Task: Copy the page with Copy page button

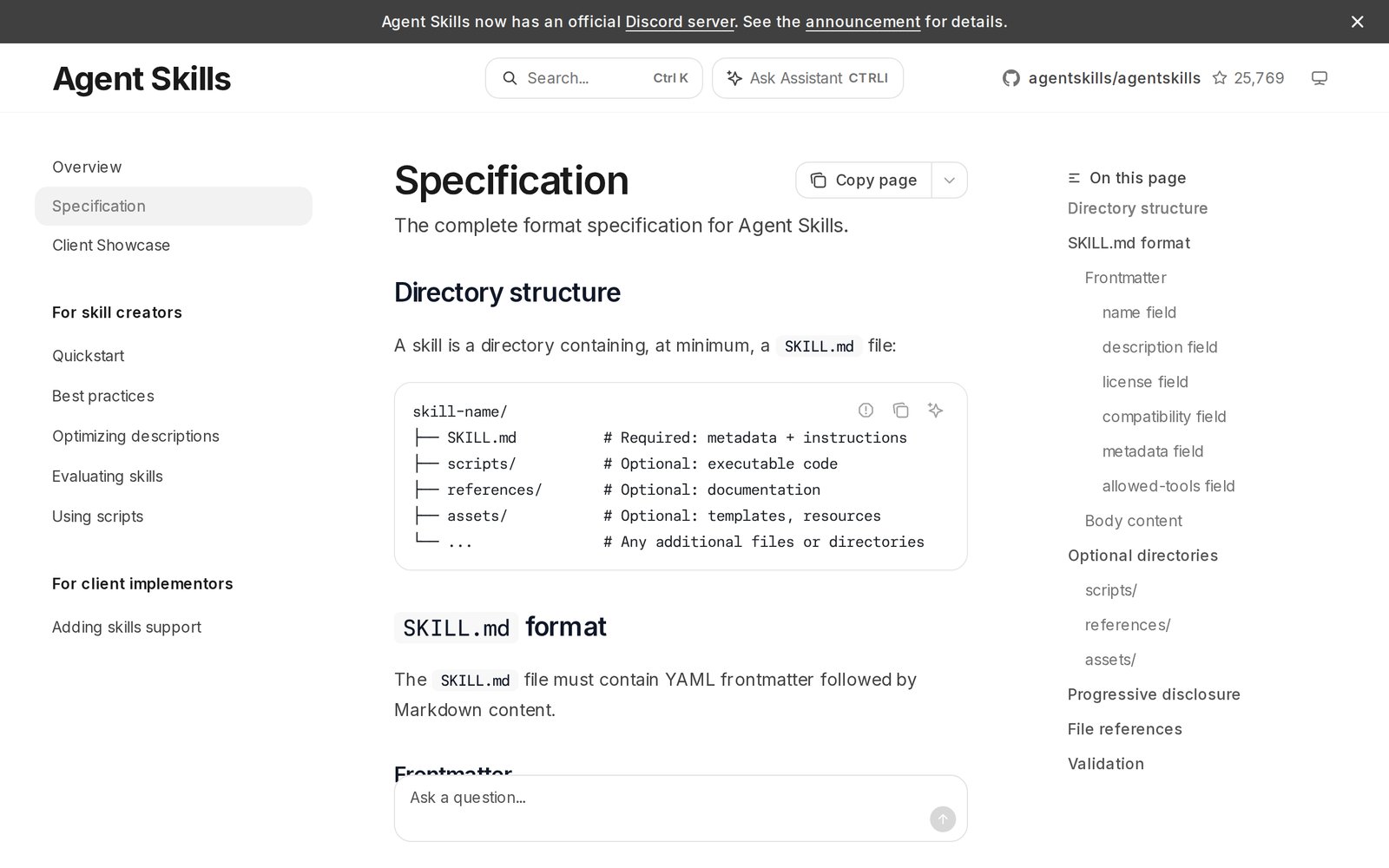Action: 864,180
